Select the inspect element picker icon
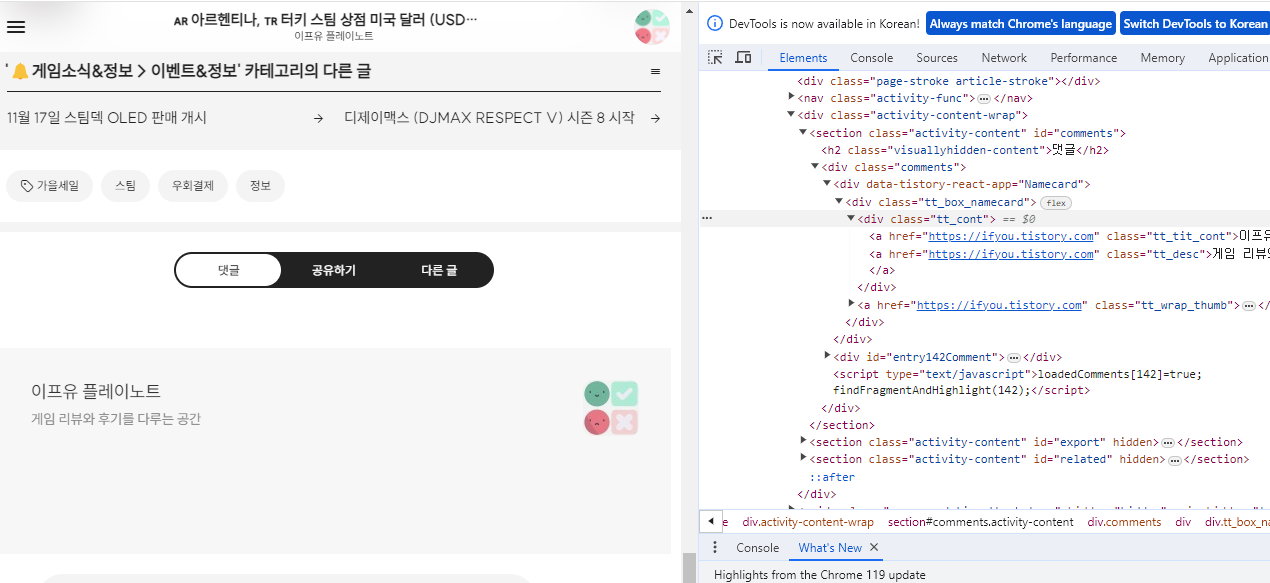1270x583 pixels. click(715, 58)
